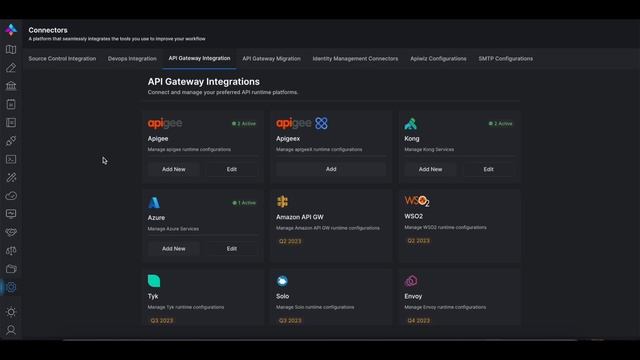Screen dimensions: 640x360
Task: Click Q4 2023 label under Envoy
Action: click(x=418, y=320)
